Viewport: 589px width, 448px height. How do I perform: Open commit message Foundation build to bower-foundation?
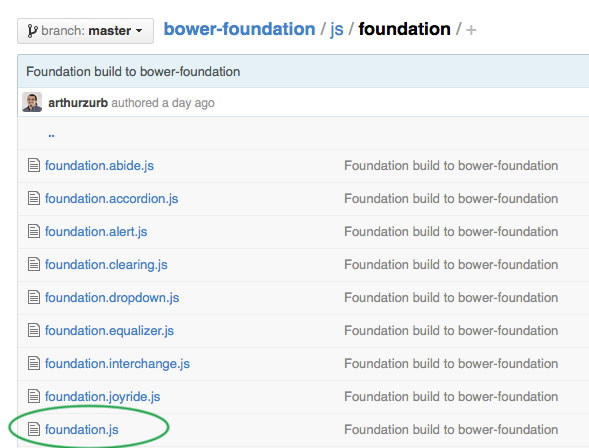point(133,71)
